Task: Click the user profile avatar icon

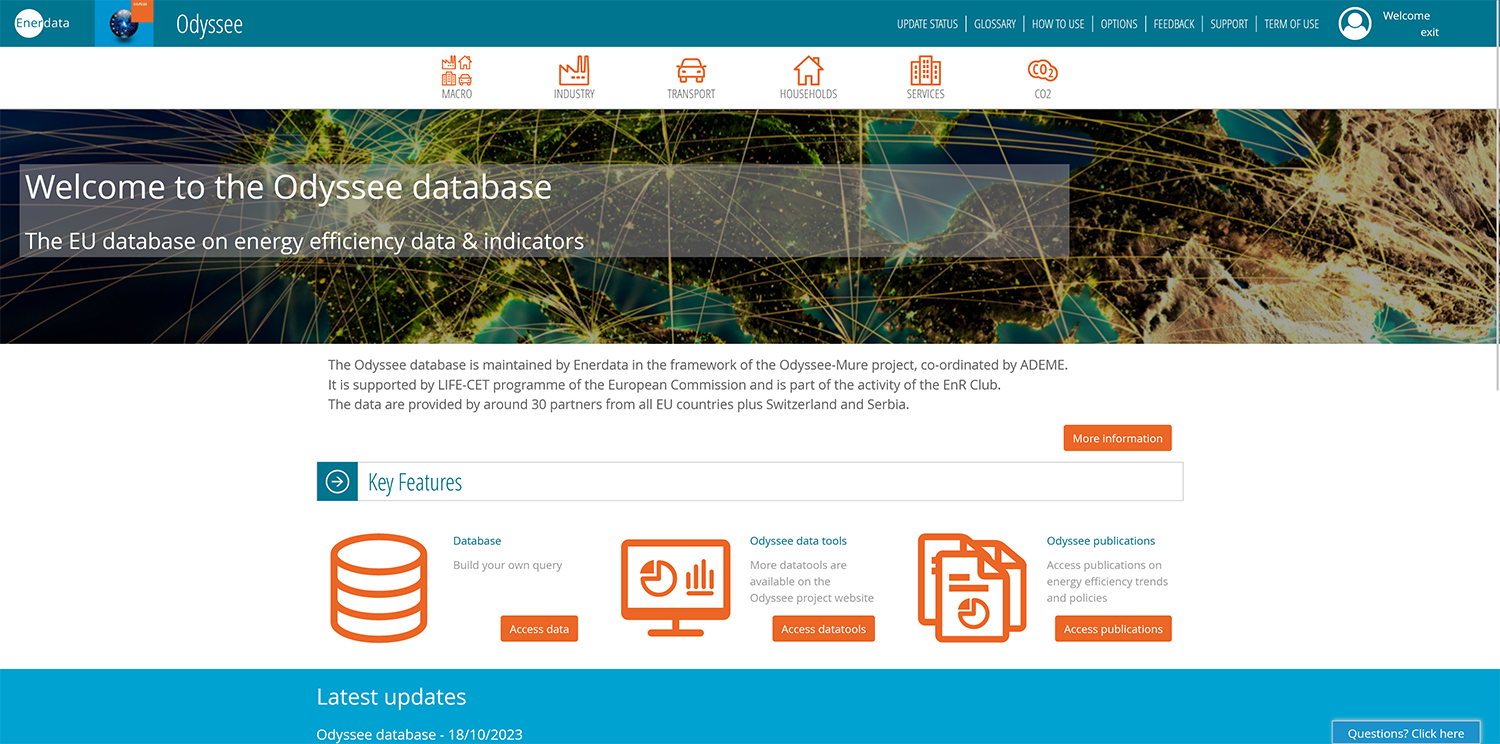Action: click(1355, 24)
